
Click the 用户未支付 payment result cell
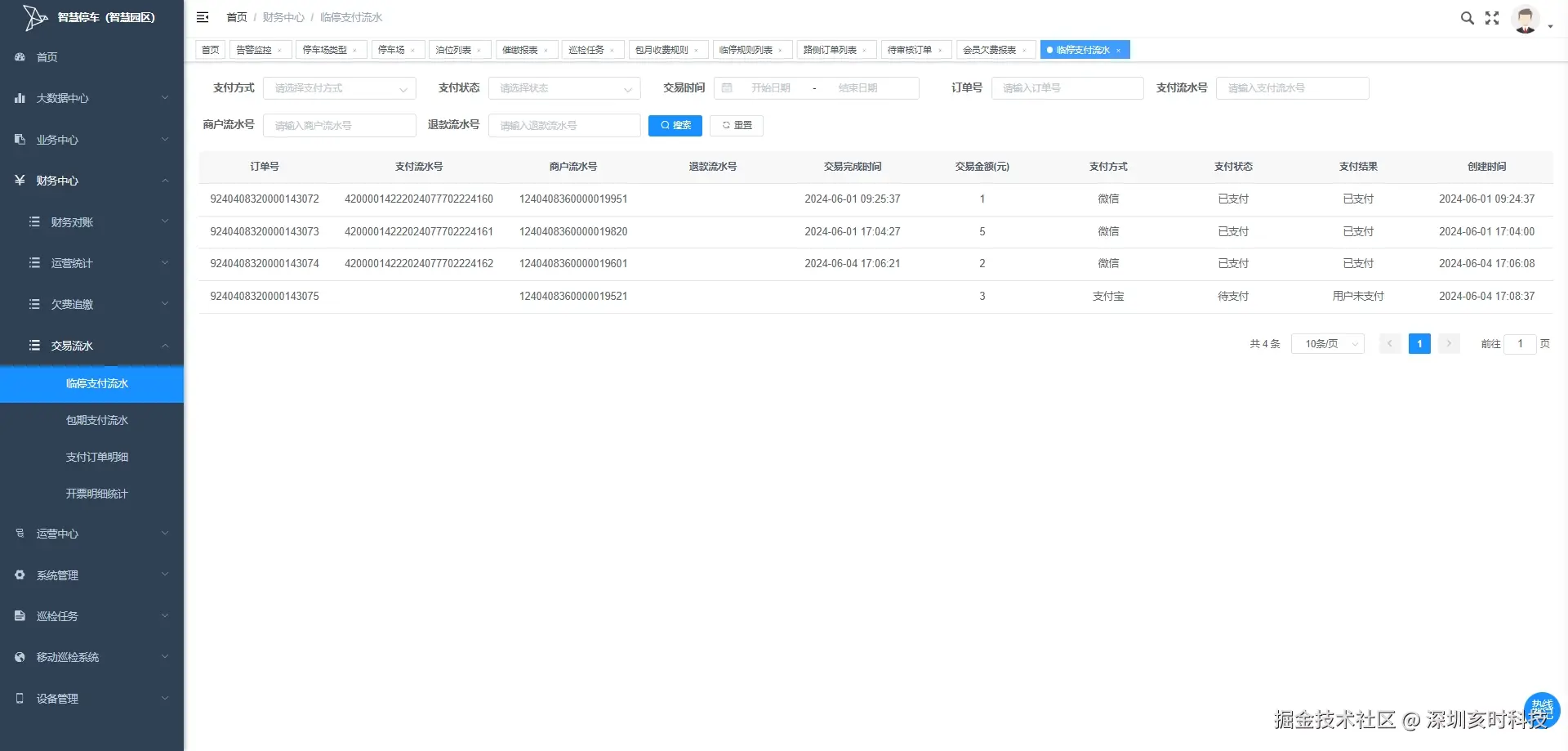tap(1358, 297)
